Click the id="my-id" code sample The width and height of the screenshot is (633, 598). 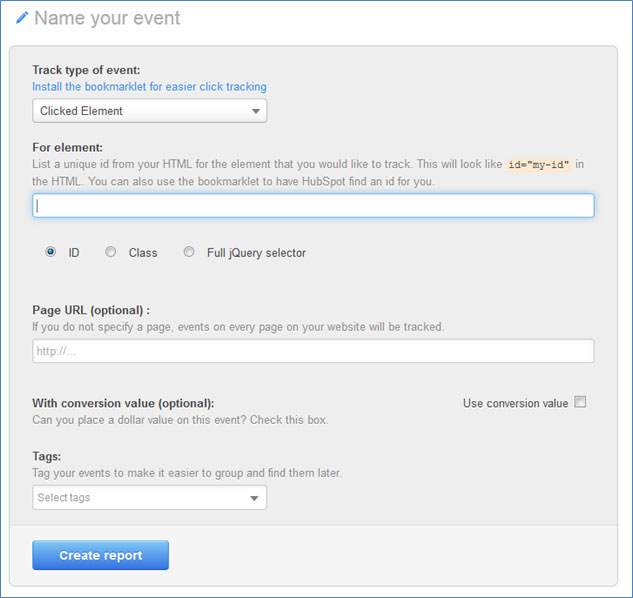(539, 165)
